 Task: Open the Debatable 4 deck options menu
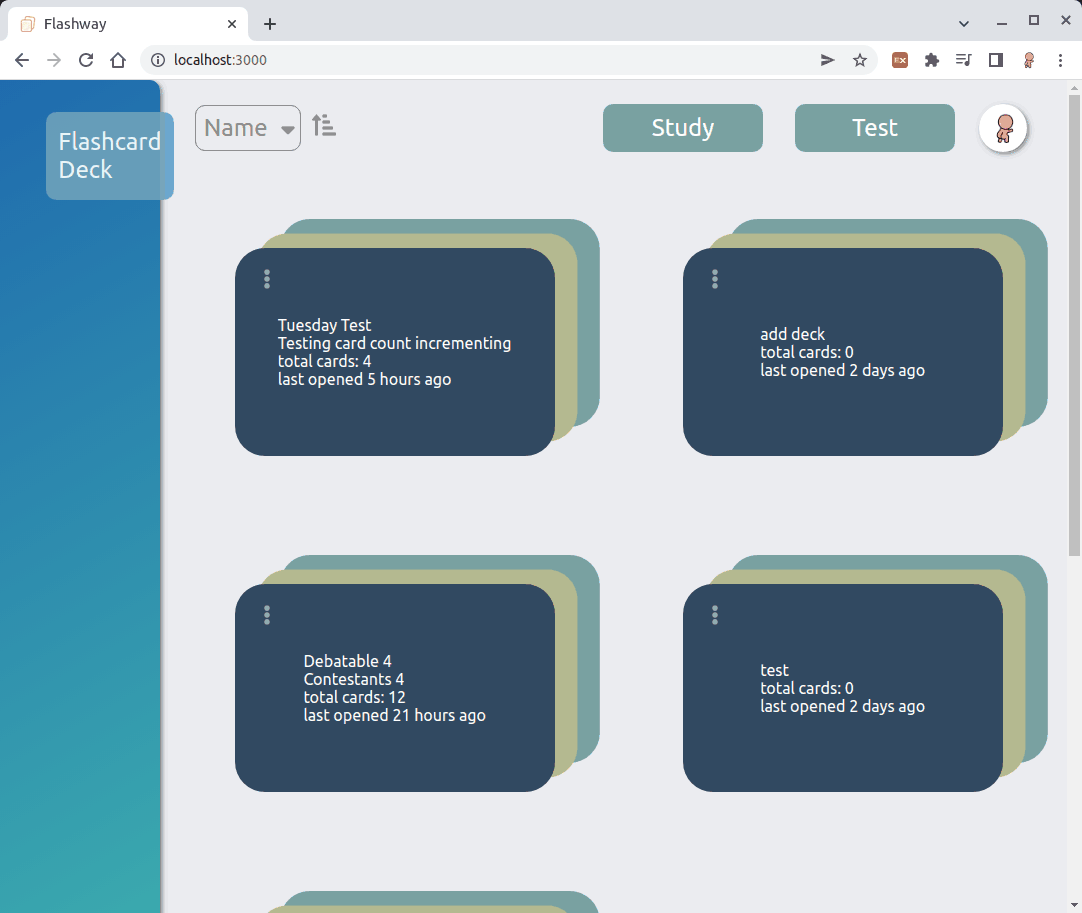click(x=267, y=615)
